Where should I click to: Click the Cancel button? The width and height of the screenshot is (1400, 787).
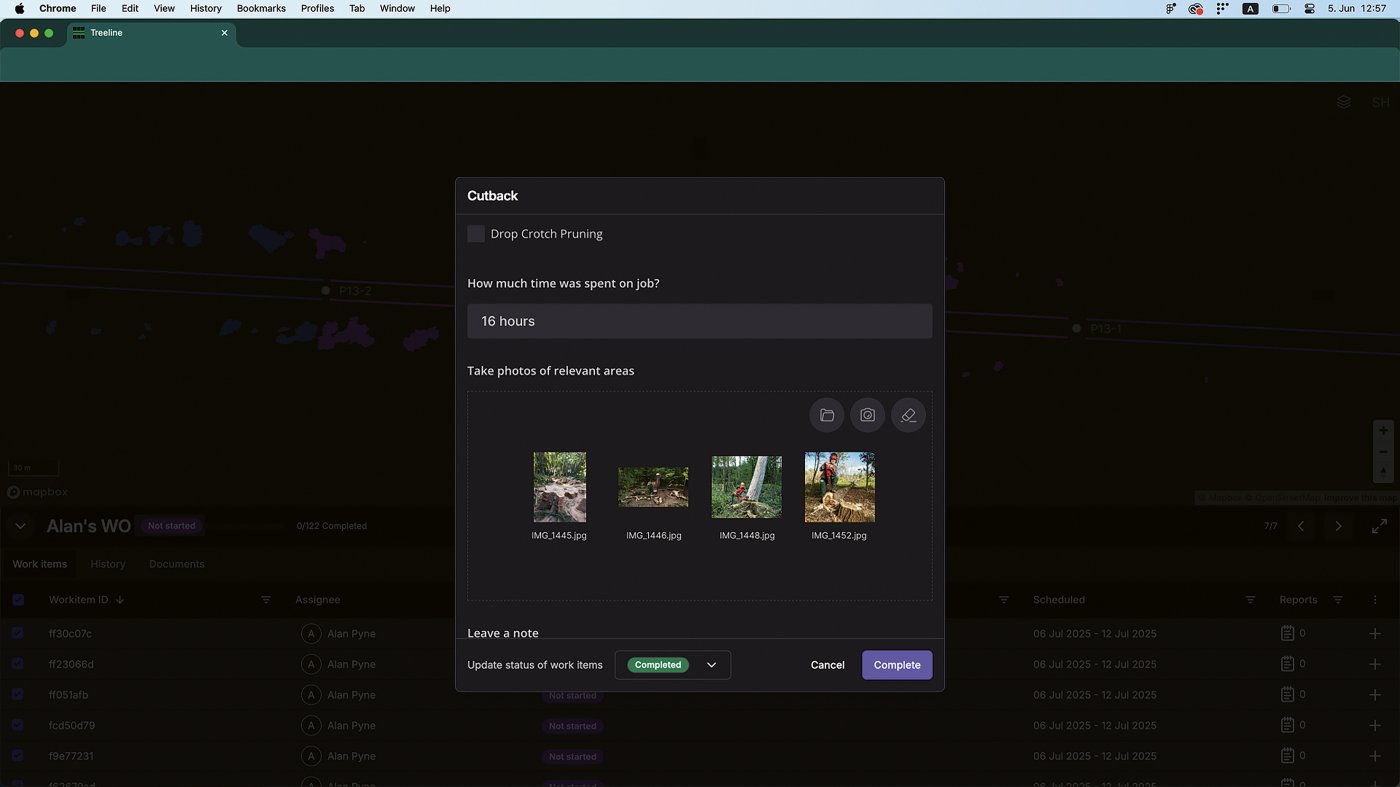pos(827,665)
